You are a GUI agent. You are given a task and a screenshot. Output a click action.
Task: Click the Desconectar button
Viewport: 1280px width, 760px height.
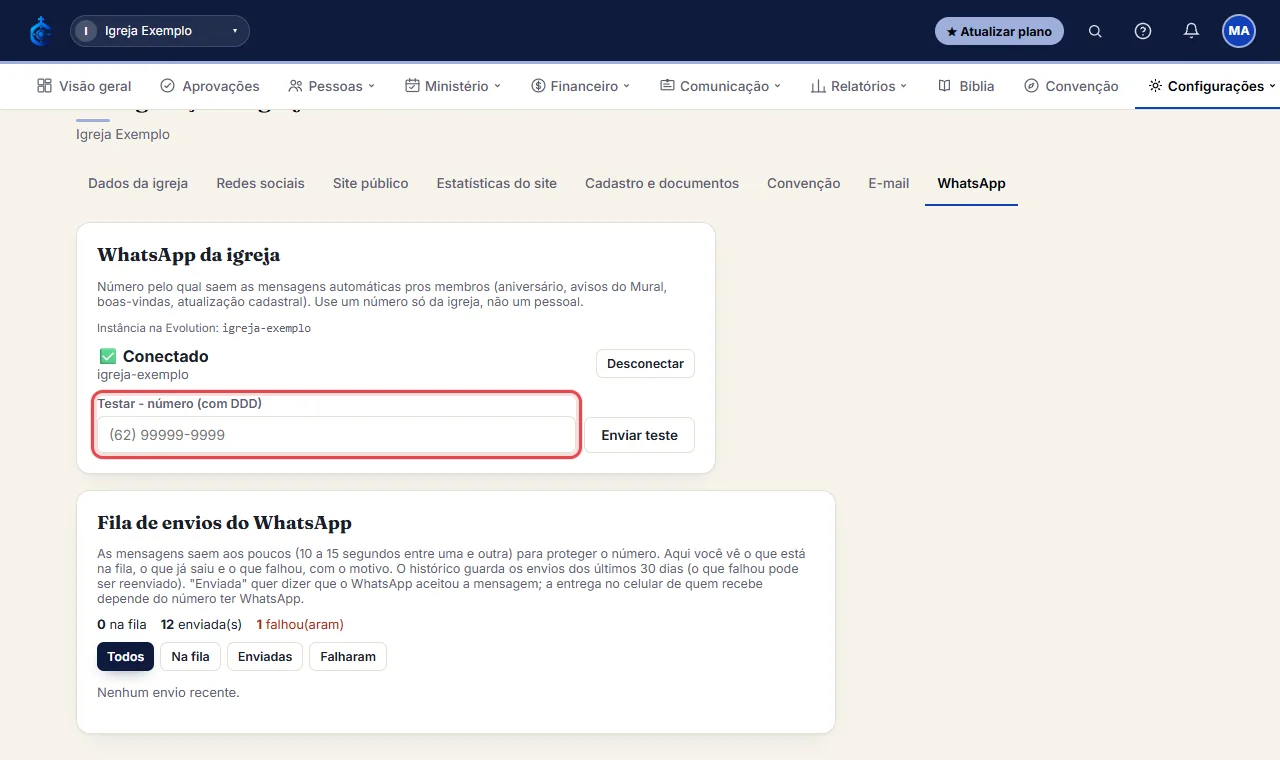(x=645, y=363)
